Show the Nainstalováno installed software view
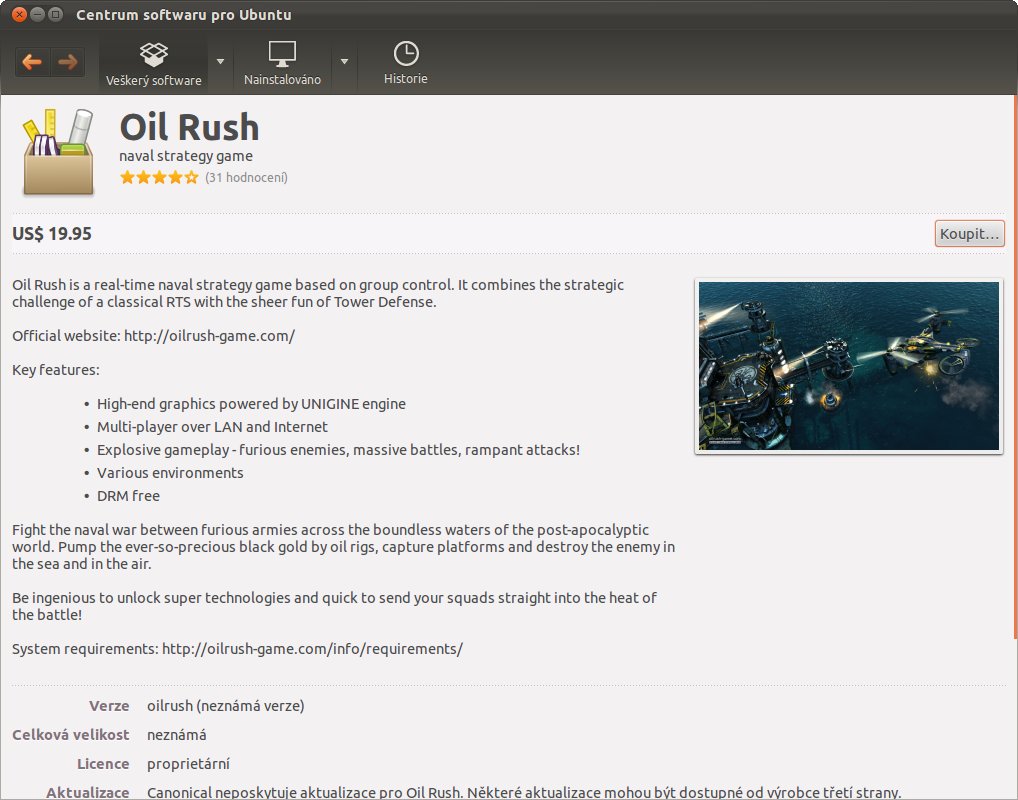 [282, 64]
